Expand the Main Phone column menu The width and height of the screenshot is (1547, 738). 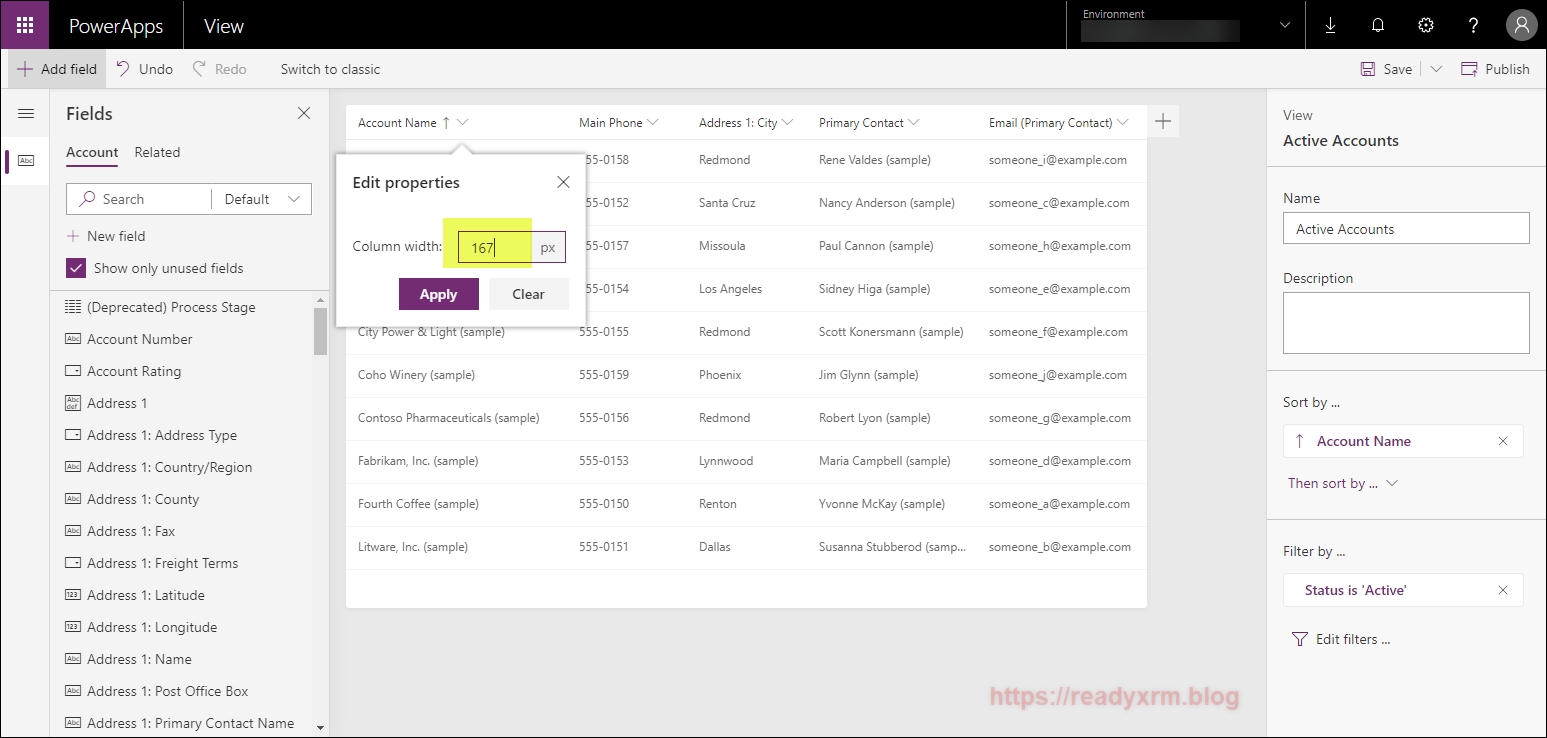click(x=653, y=123)
